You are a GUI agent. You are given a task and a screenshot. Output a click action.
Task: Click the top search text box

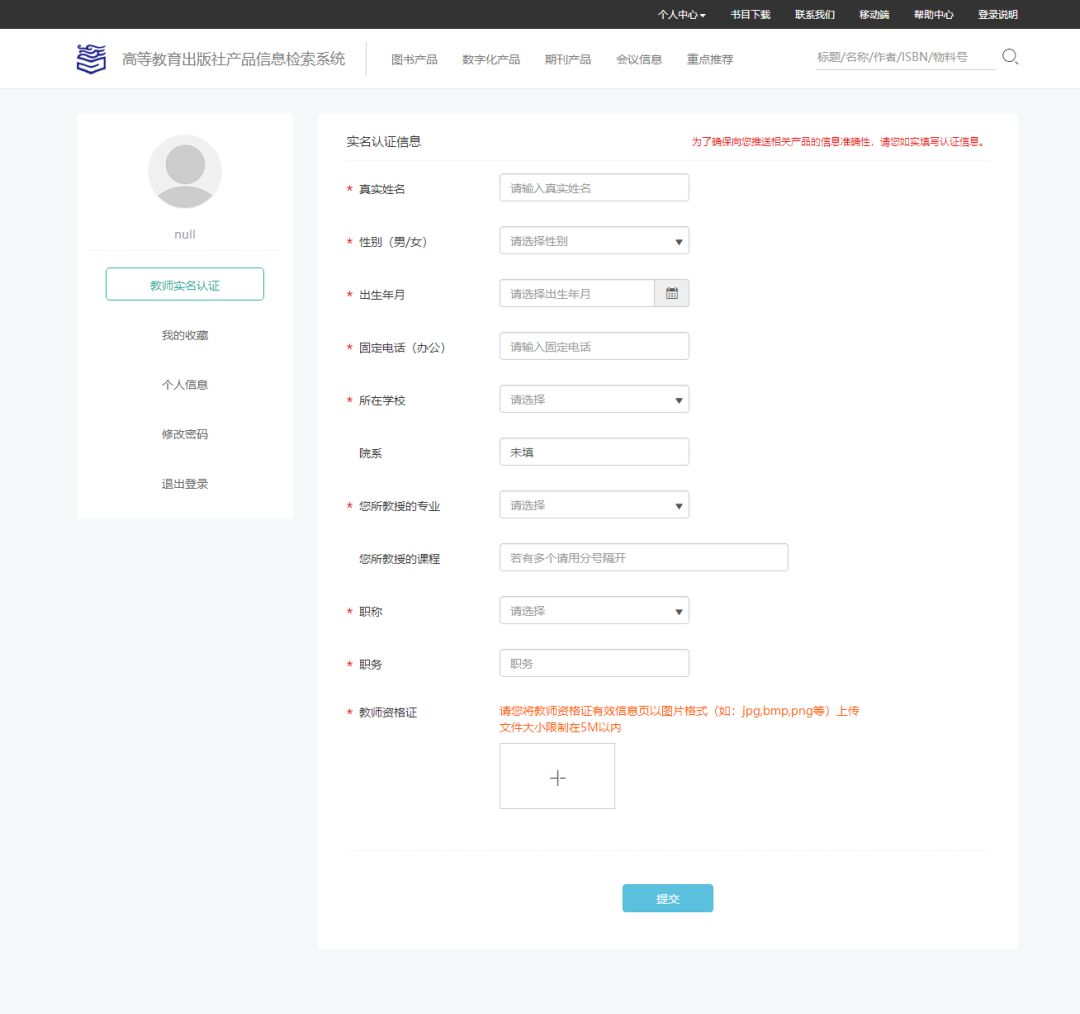point(904,57)
